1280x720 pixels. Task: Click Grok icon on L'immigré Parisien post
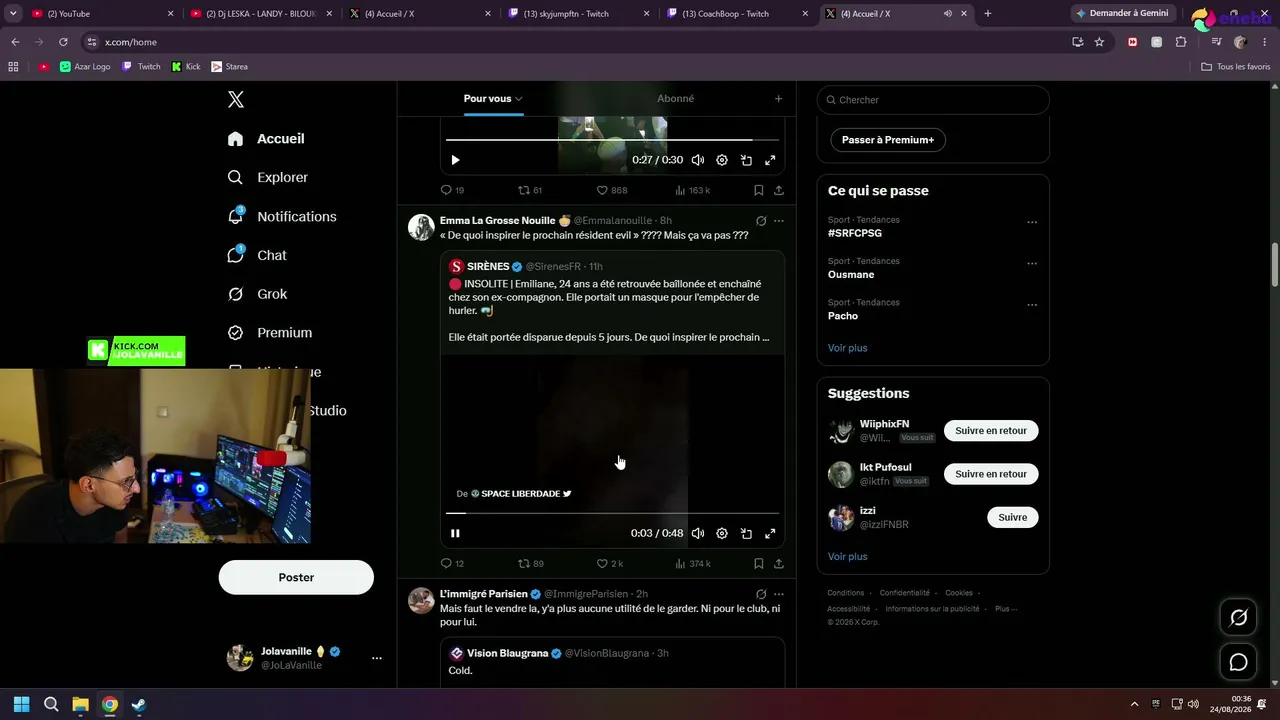(761, 594)
